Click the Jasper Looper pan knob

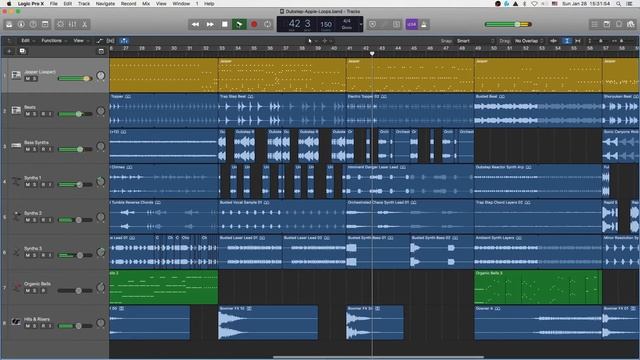100,76
